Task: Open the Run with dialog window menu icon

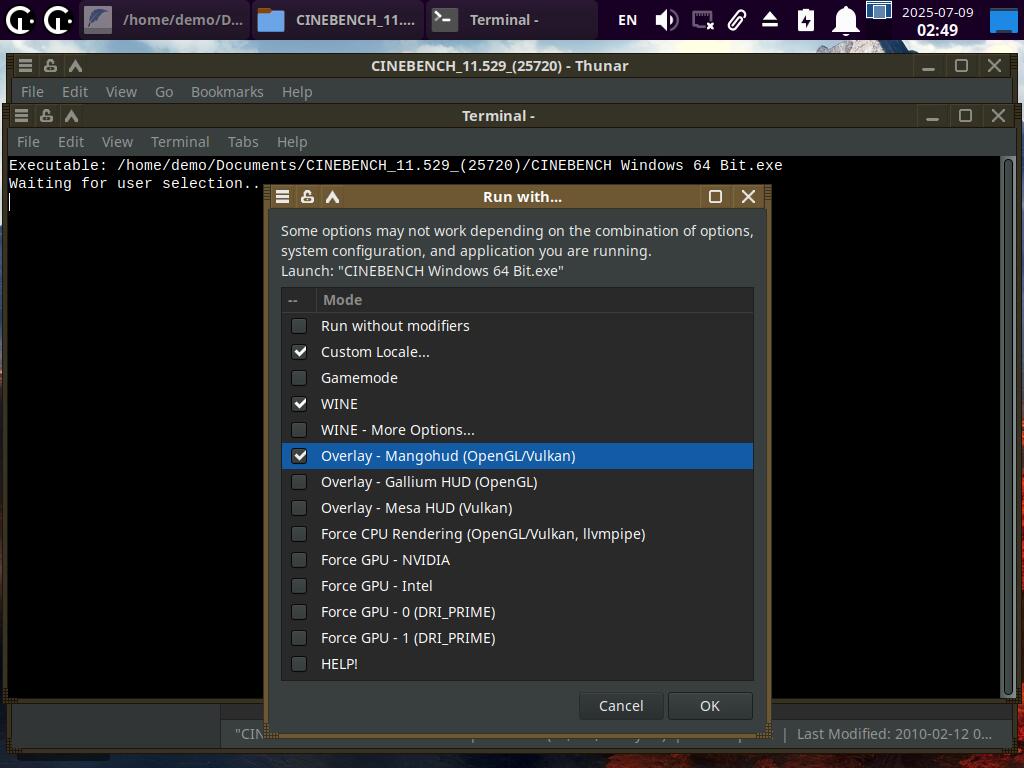Action: point(283,197)
